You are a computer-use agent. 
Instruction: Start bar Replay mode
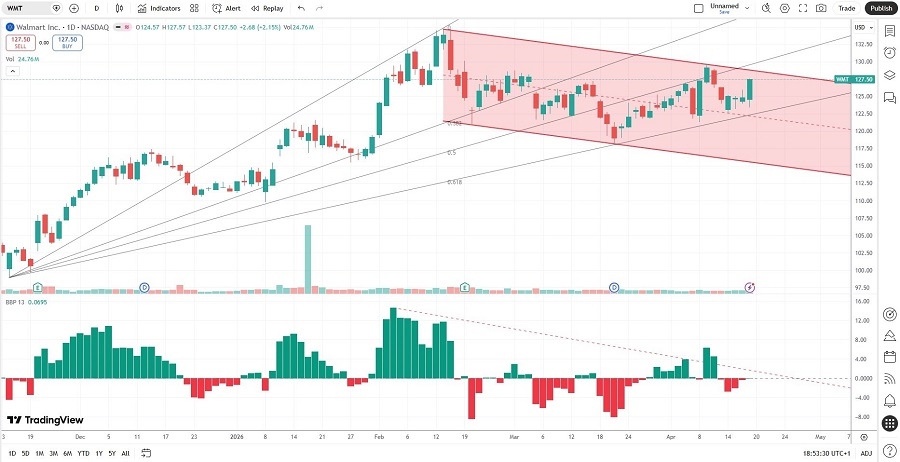(x=267, y=8)
